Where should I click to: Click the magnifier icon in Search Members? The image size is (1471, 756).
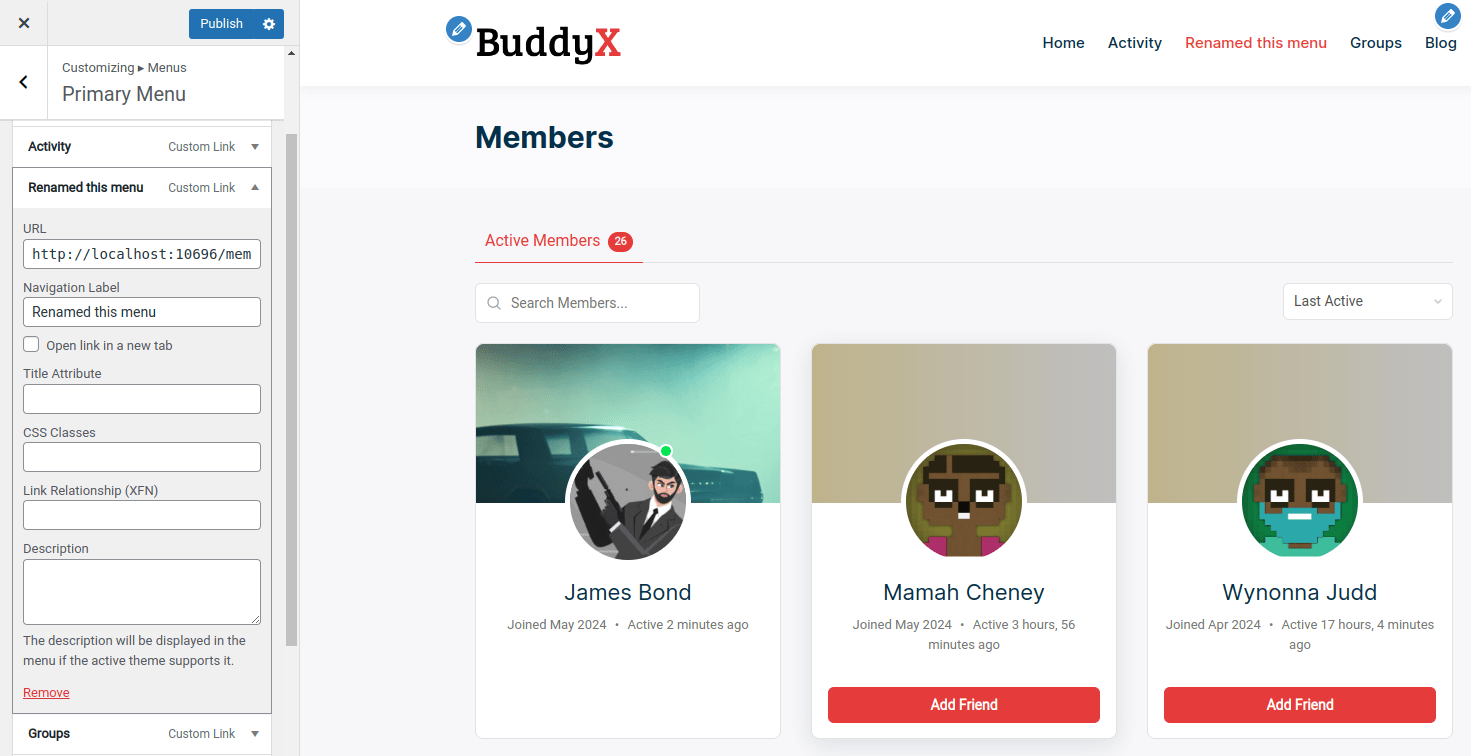click(494, 303)
